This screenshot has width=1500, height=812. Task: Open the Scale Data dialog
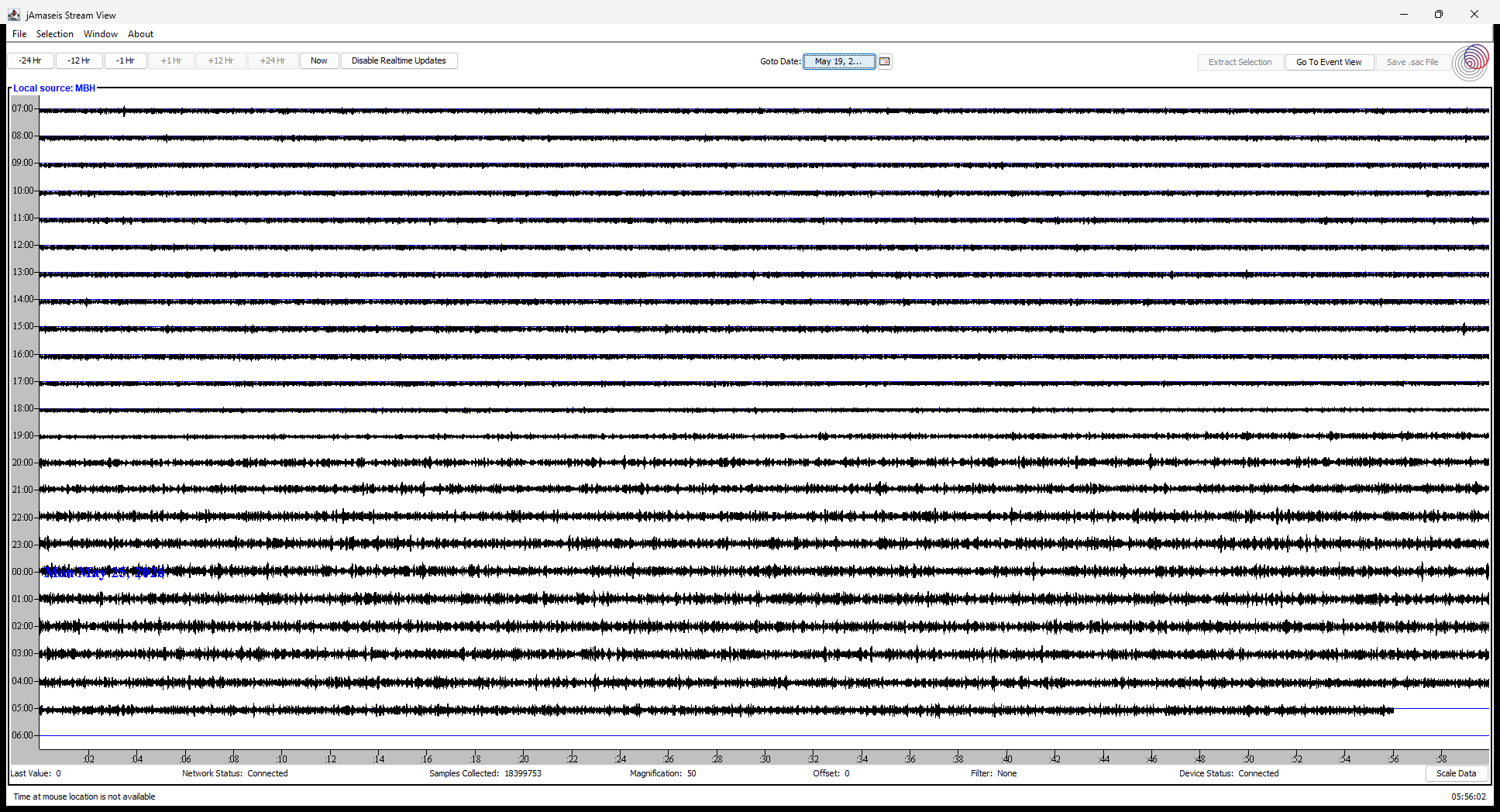pos(1456,773)
